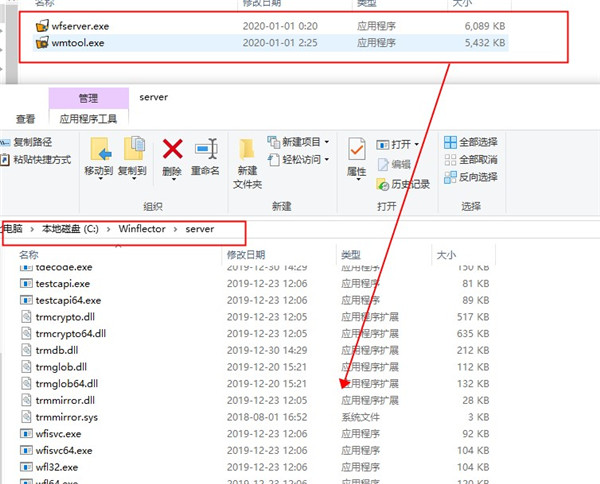Click the 2018-08-01 16:52 date cell
The image size is (600, 484).
267,417
